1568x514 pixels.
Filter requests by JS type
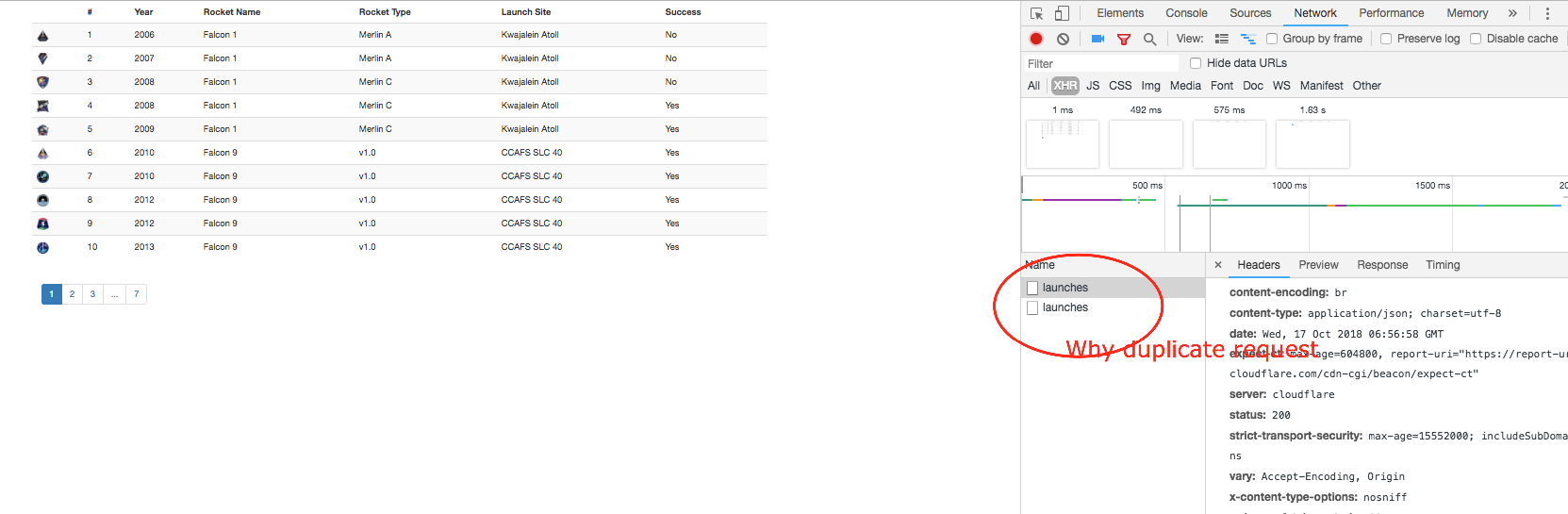click(x=1093, y=86)
